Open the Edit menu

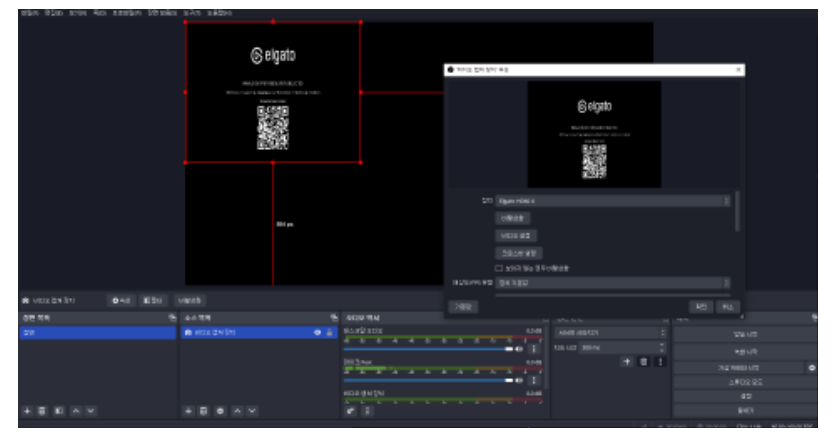tap(54, 12)
